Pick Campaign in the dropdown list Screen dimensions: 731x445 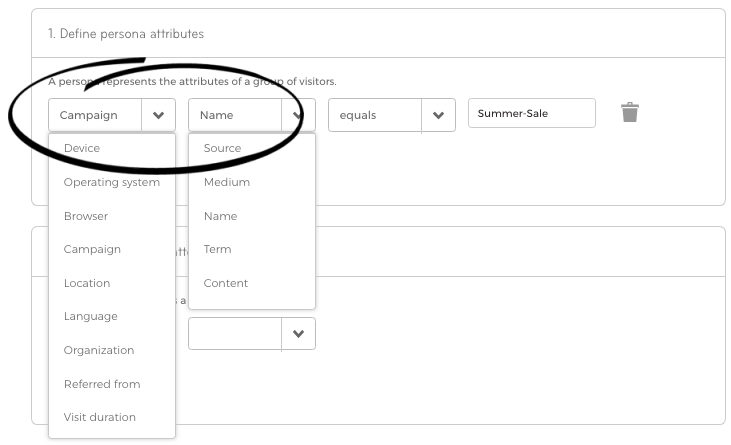tap(92, 249)
